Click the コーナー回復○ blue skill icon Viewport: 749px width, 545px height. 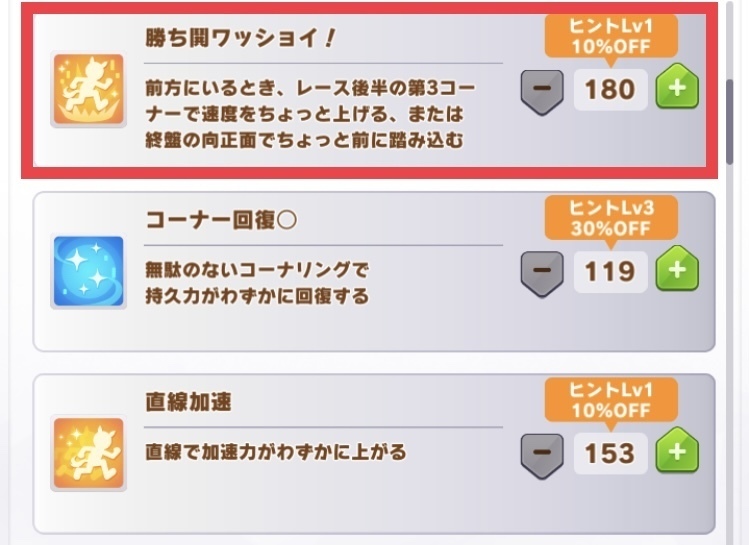click(88, 271)
